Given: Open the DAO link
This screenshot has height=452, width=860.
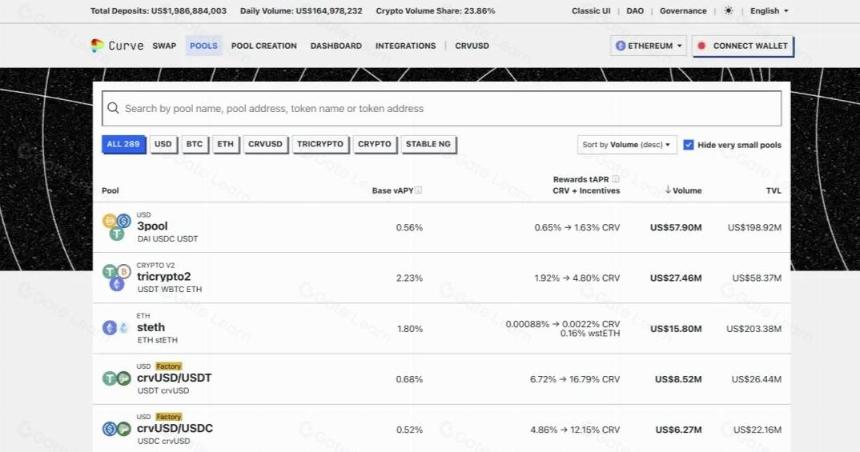Looking at the screenshot, I should (x=635, y=10).
